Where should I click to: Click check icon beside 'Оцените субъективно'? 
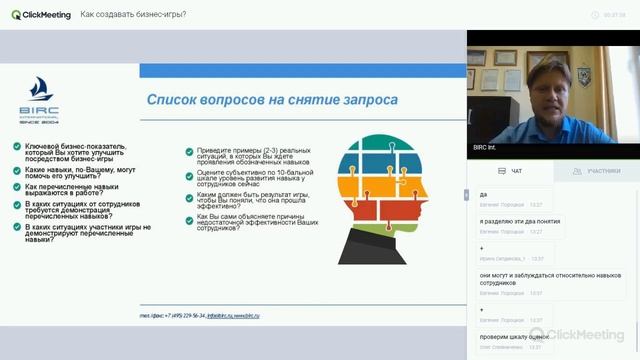189,176
